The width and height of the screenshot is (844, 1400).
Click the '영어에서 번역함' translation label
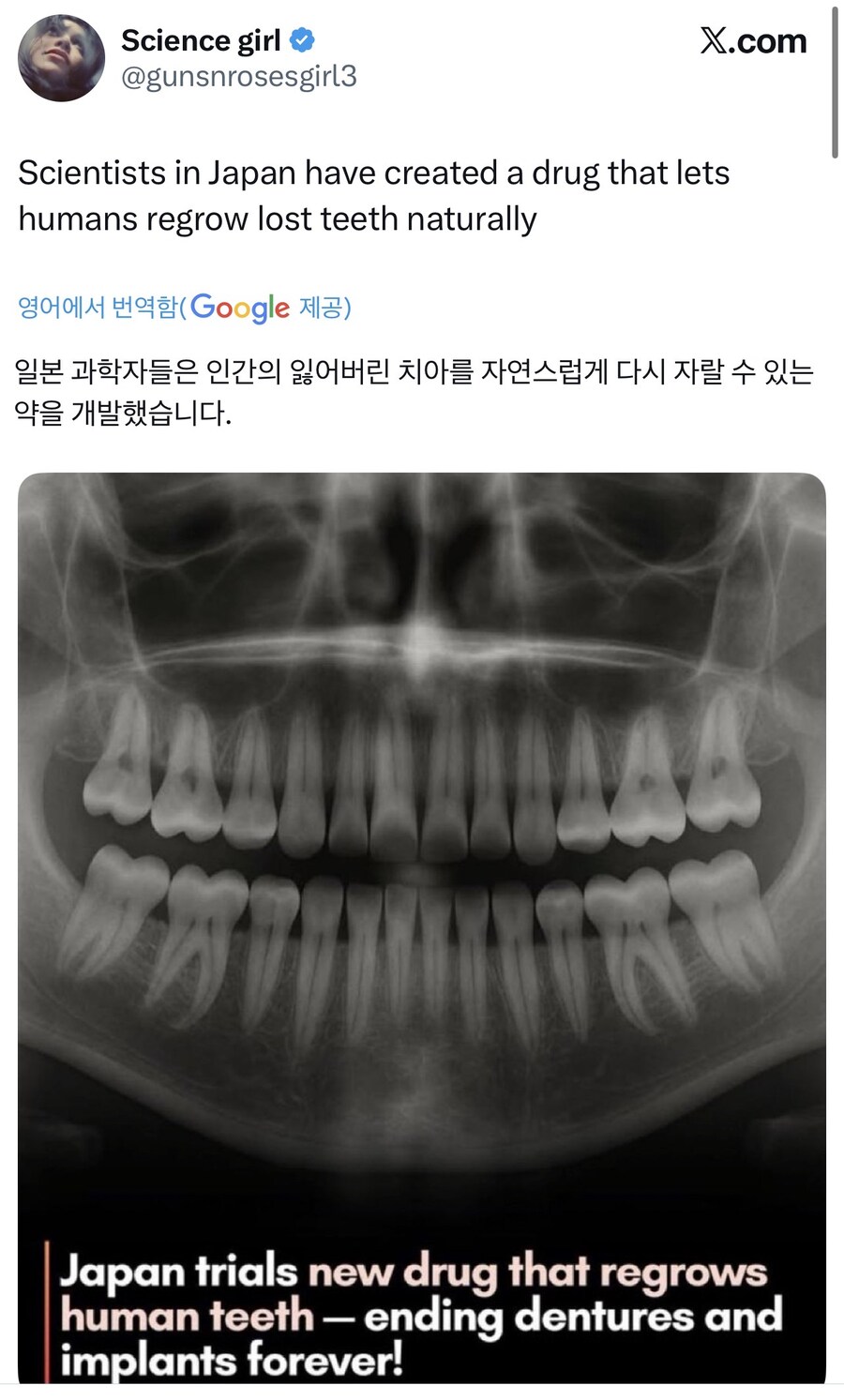coord(98,307)
